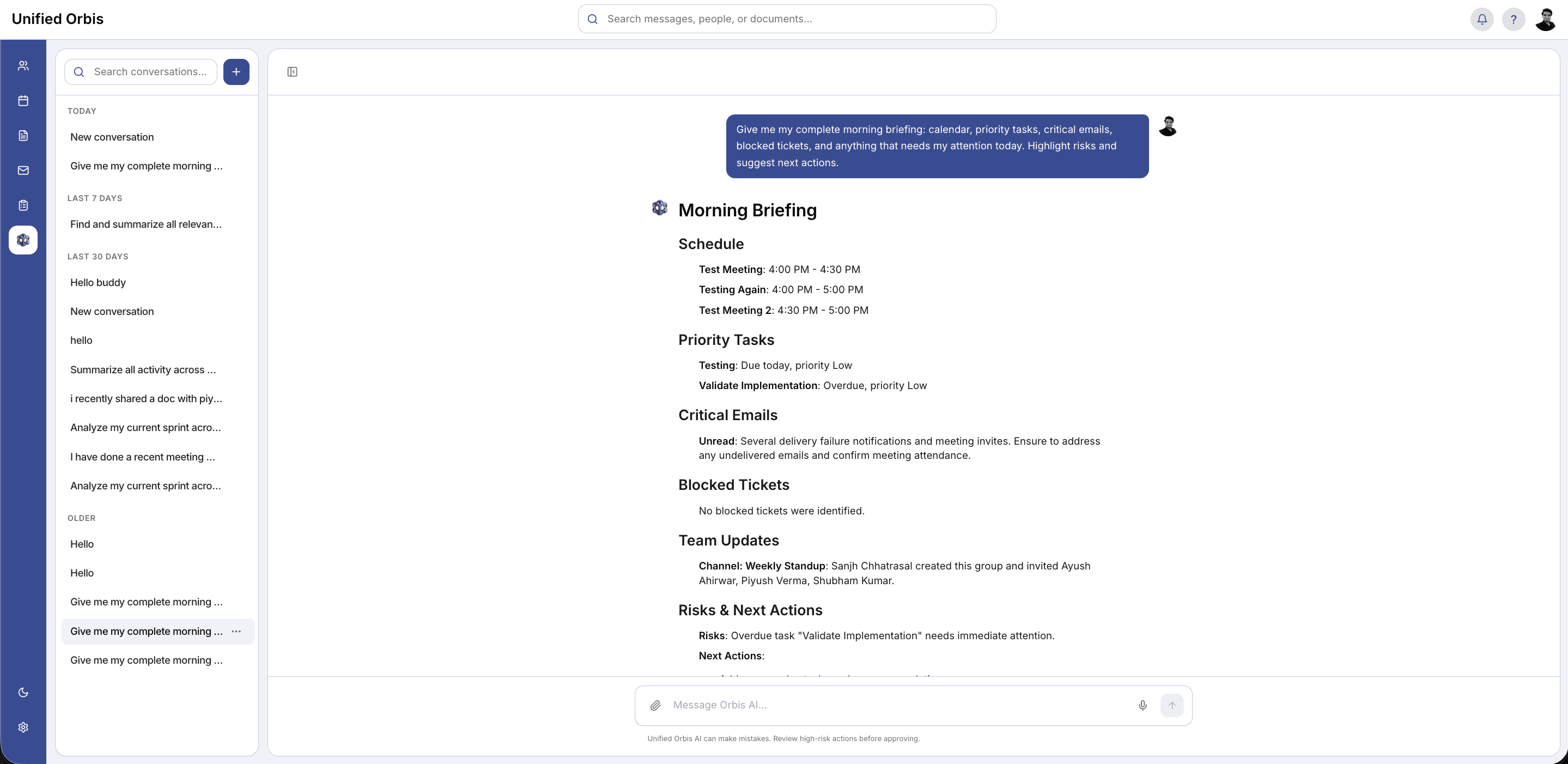The height and width of the screenshot is (764, 1568).
Task: Open "Find and summarize all relevan..." conversation
Action: (157, 224)
